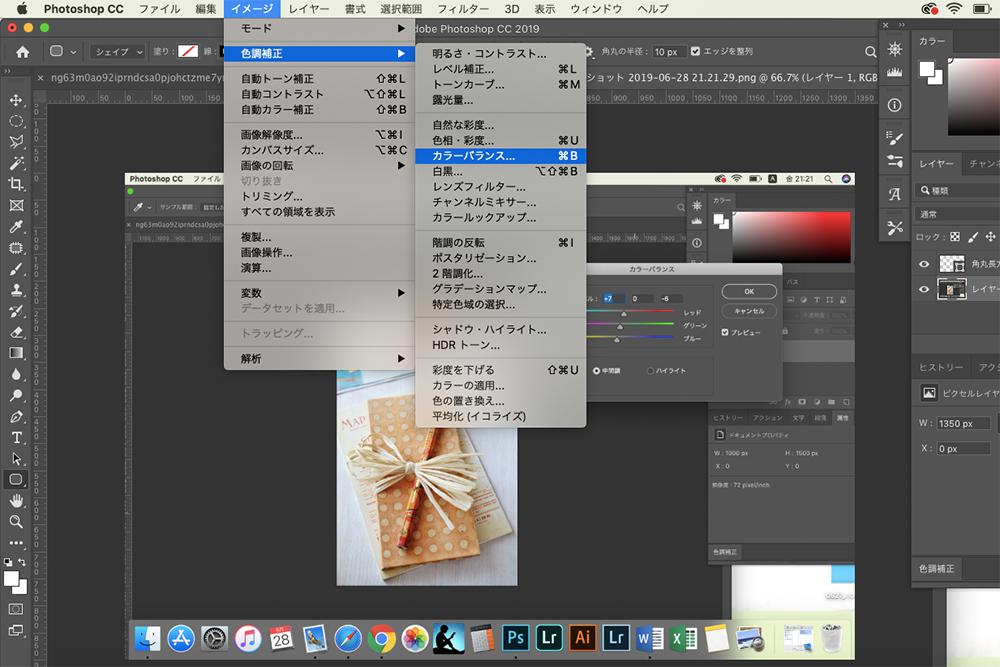Open the Brush Settings panel icon
Screen dimensions: 1000x667
[895, 138]
